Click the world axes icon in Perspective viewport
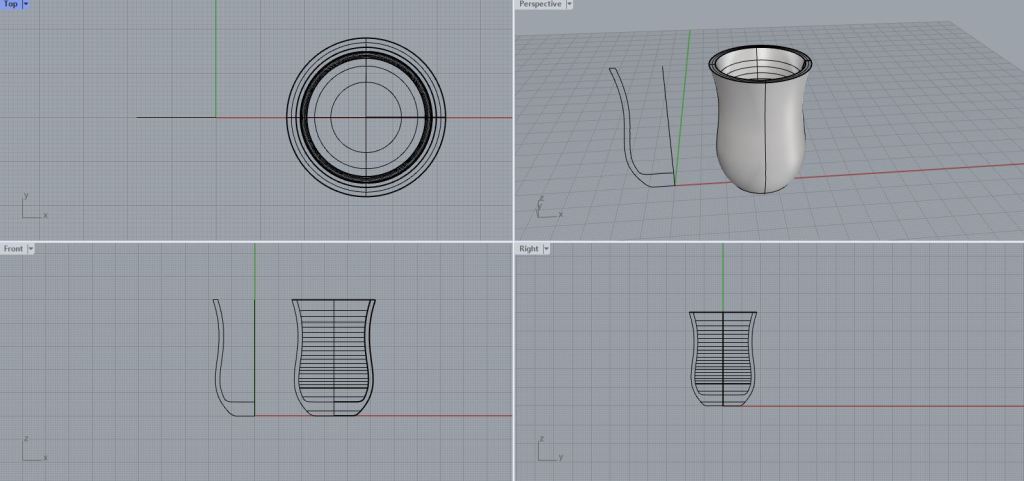The image size is (1024, 481). (546, 207)
